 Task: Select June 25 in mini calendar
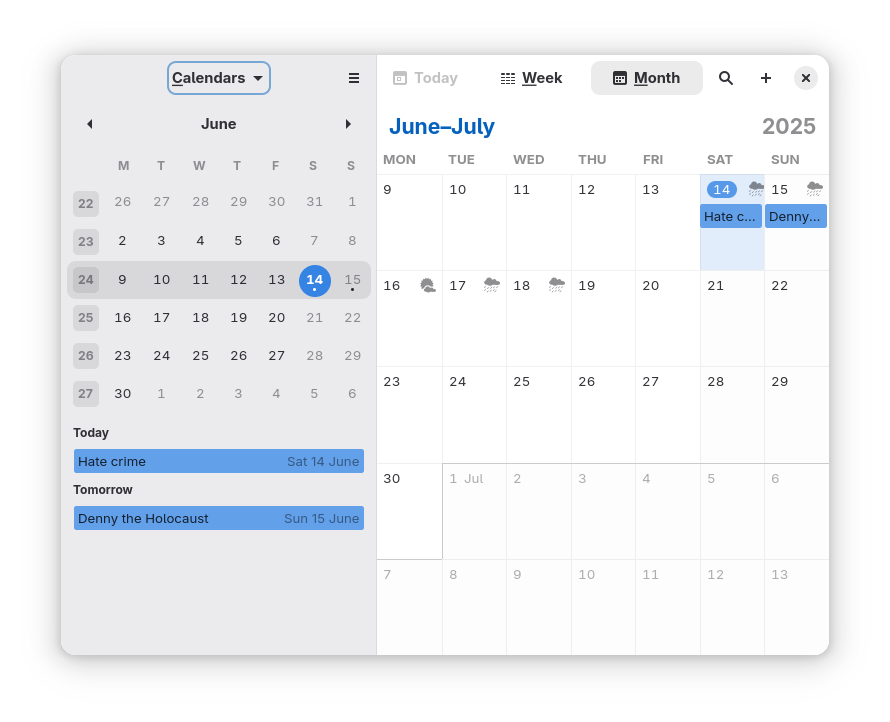tap(200, 356)
